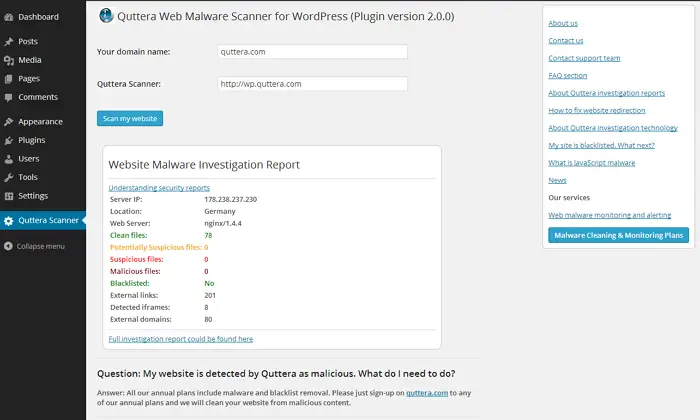700x420 pixels.
Task: Open About Quttera investigation technology link
Action: [612, 128]
